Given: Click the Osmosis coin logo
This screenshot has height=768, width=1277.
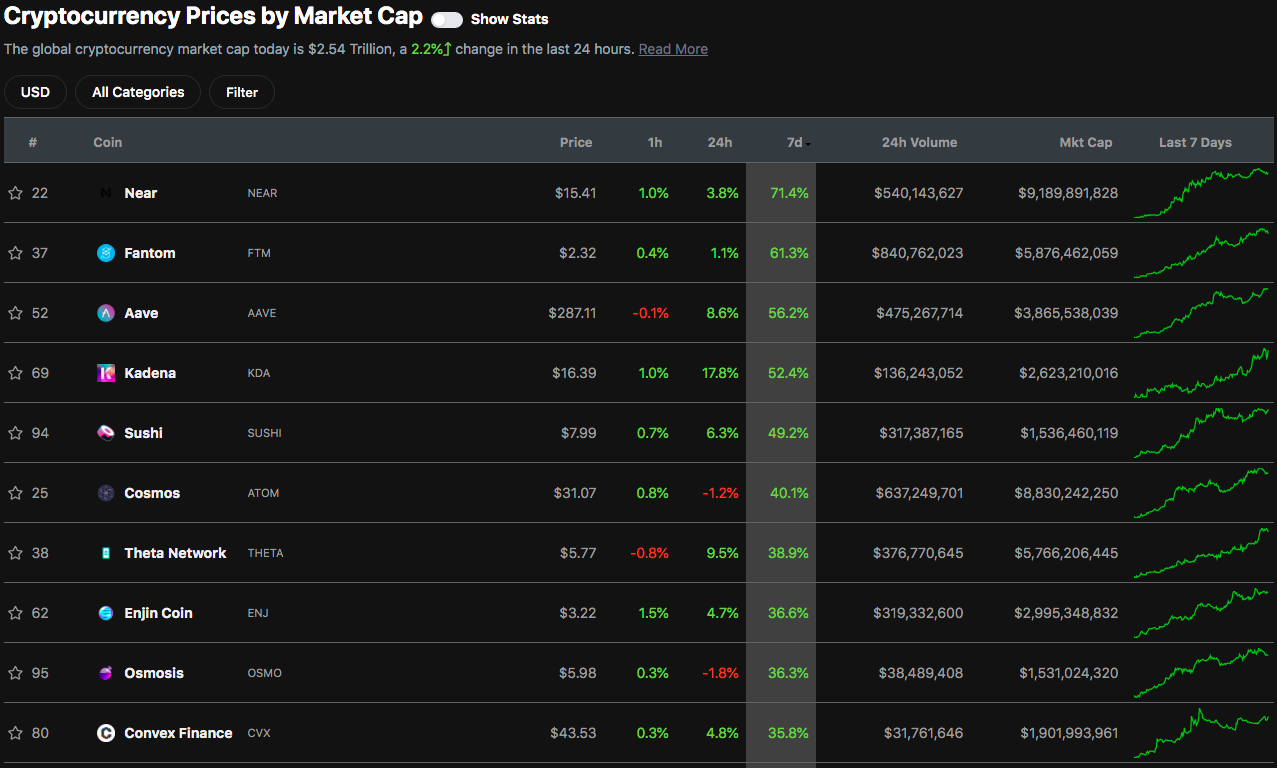Looking at the screenshot, I should [x=106, y=673].
